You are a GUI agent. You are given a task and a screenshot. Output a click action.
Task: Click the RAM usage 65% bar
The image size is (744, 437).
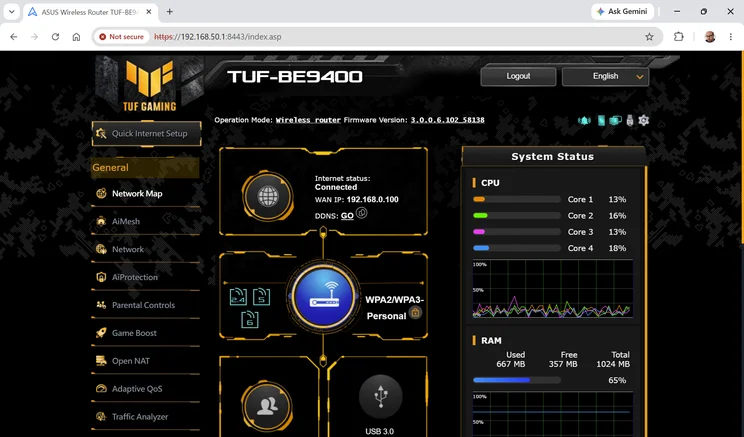tap(517, 380)
